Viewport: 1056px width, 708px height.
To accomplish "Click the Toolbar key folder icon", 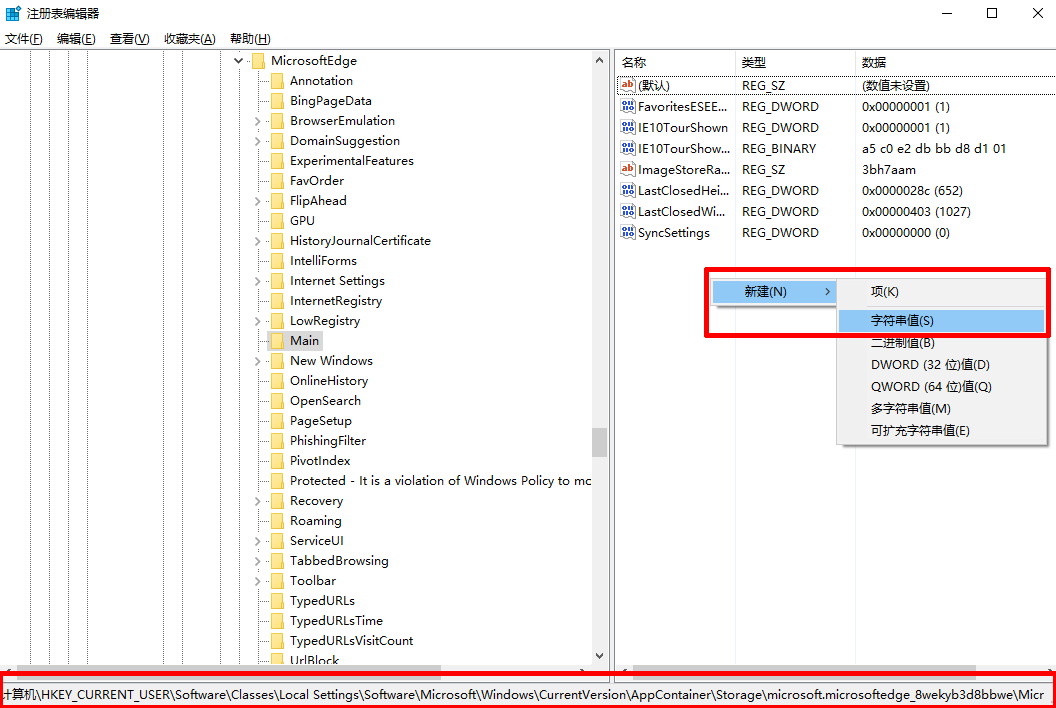I will (280, 580).
